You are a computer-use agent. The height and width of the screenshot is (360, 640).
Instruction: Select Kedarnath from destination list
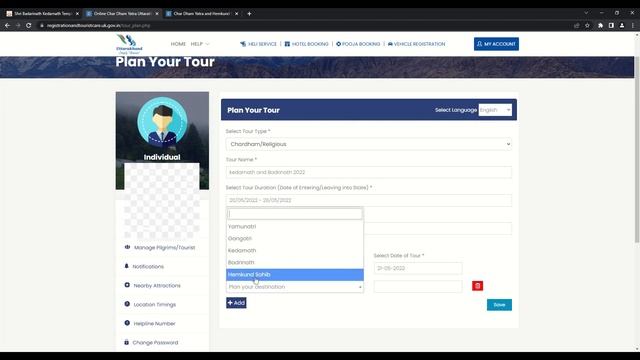(295, 250)
